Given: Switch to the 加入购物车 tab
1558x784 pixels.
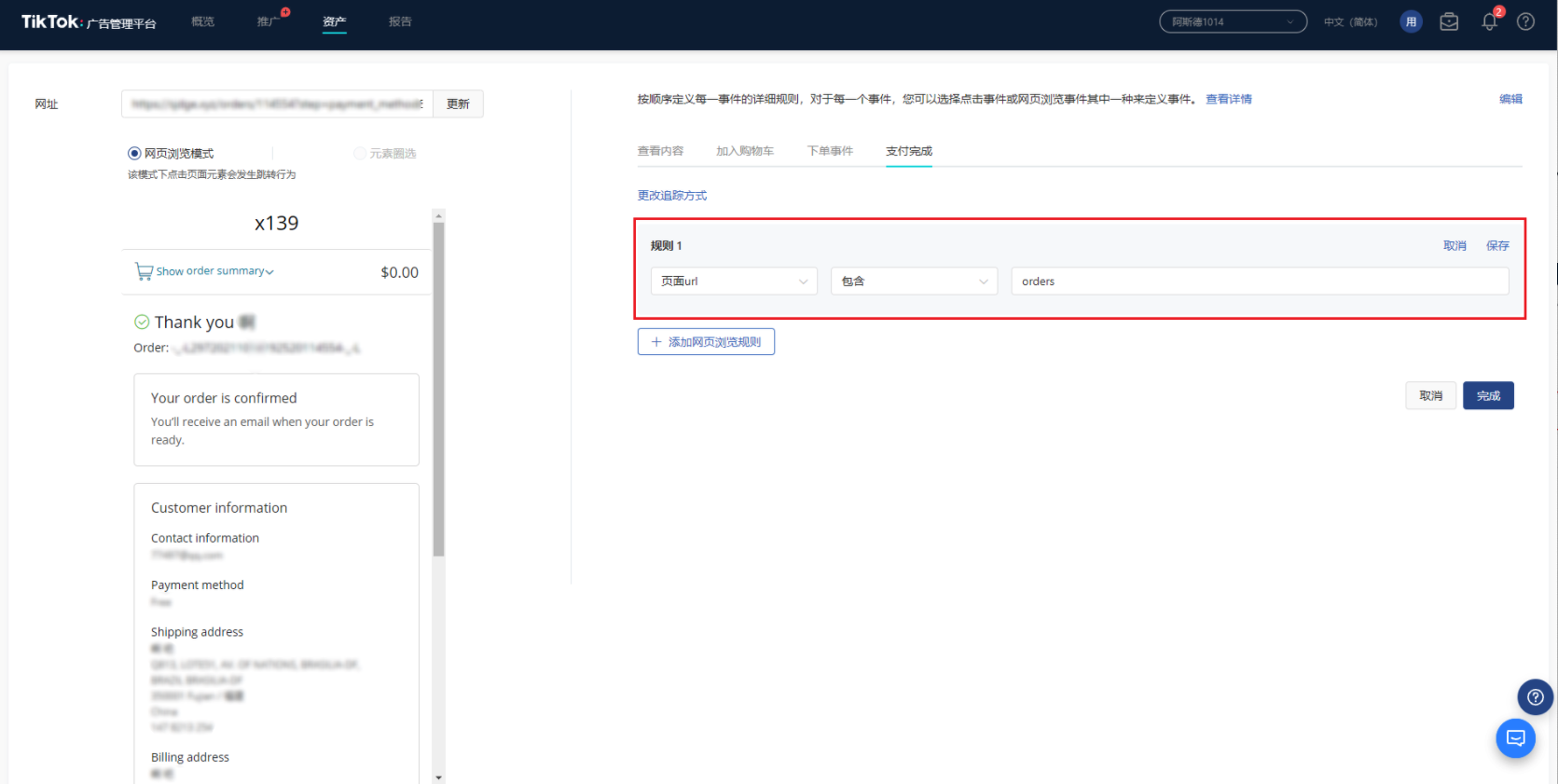Looking at the screenshot, I should [744, 151].
